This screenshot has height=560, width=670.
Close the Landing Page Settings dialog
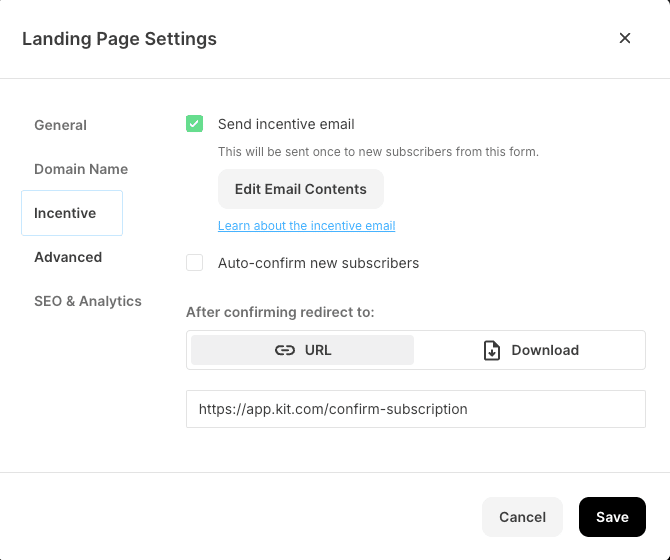coord(625,38)
